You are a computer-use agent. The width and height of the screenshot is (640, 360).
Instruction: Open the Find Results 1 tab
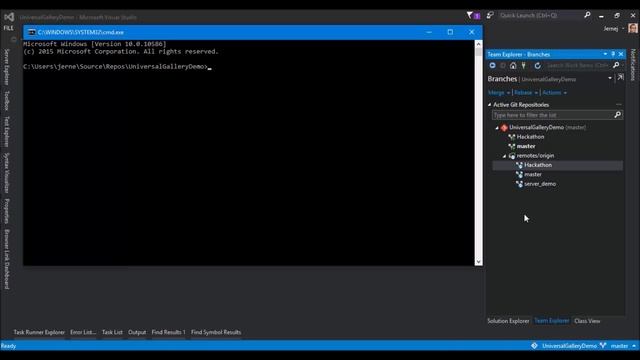coord(169,332)
